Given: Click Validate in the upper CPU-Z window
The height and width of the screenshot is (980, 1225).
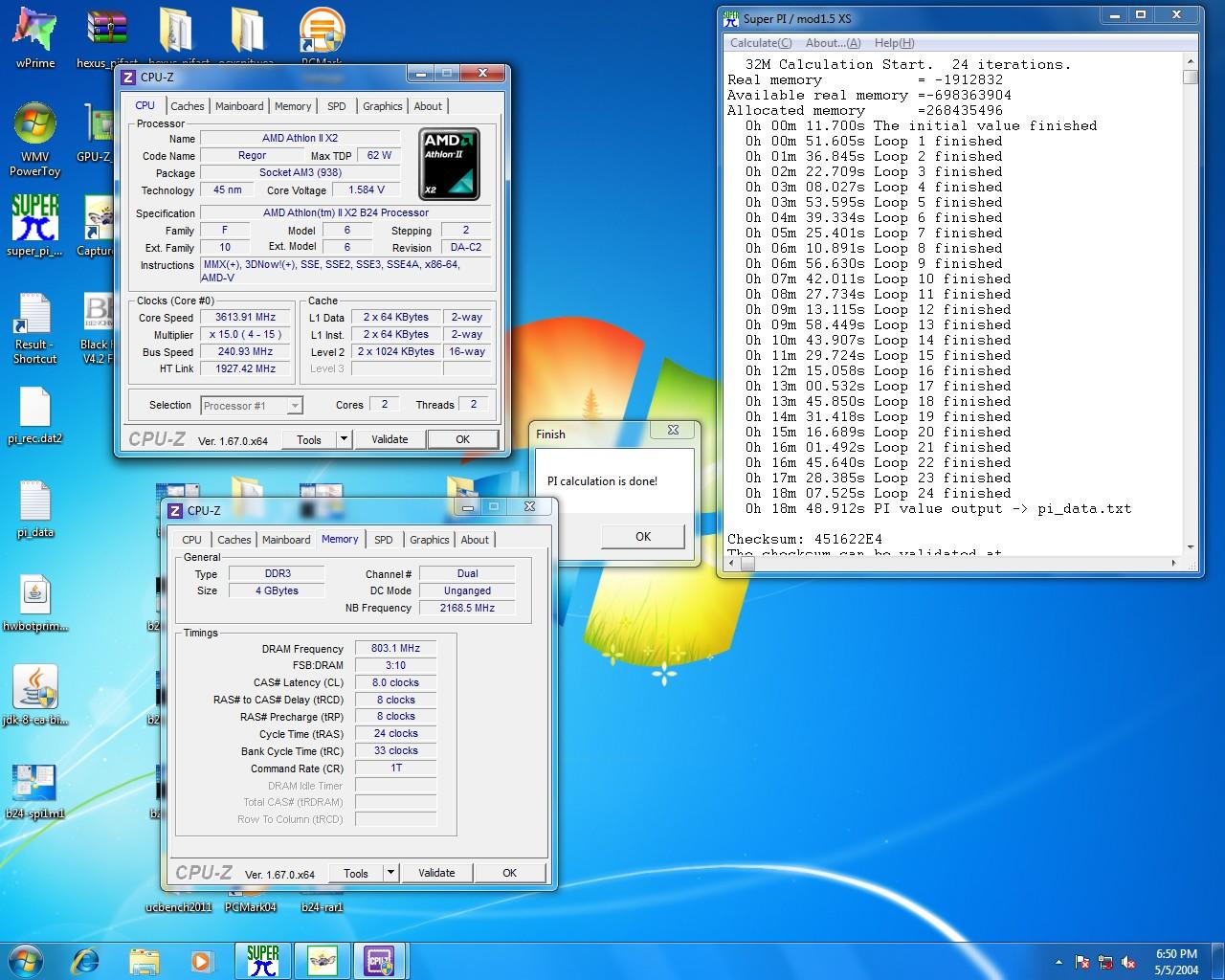Looking at the screenshot, I should point(390,439).
